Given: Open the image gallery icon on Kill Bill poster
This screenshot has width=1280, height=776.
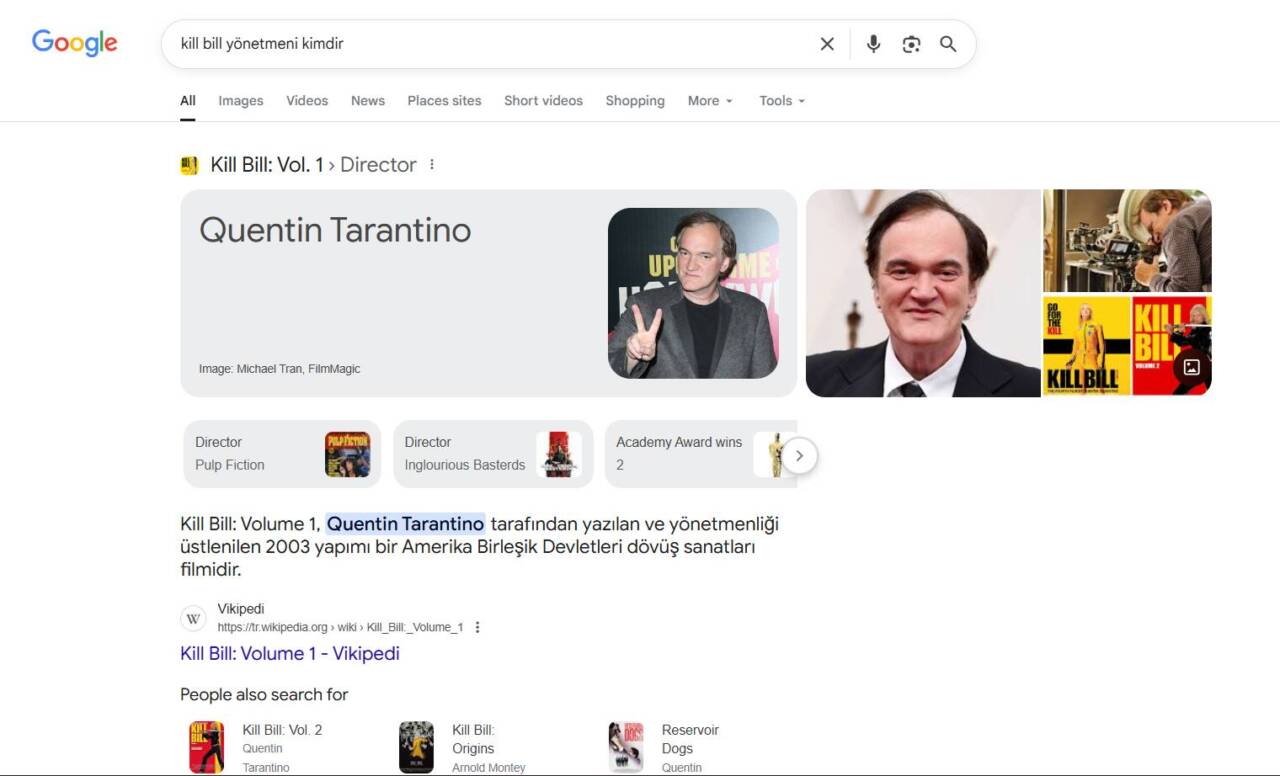Looking at the screenshot, I should pyautogui.click(x=1190, y=367).
